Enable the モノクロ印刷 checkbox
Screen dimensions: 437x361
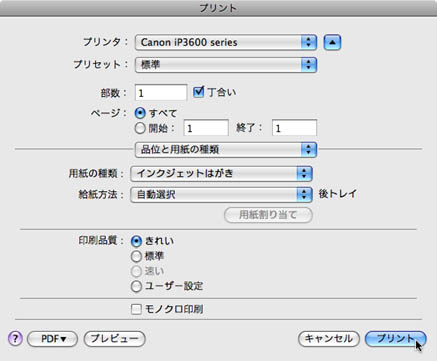[136, 309]
